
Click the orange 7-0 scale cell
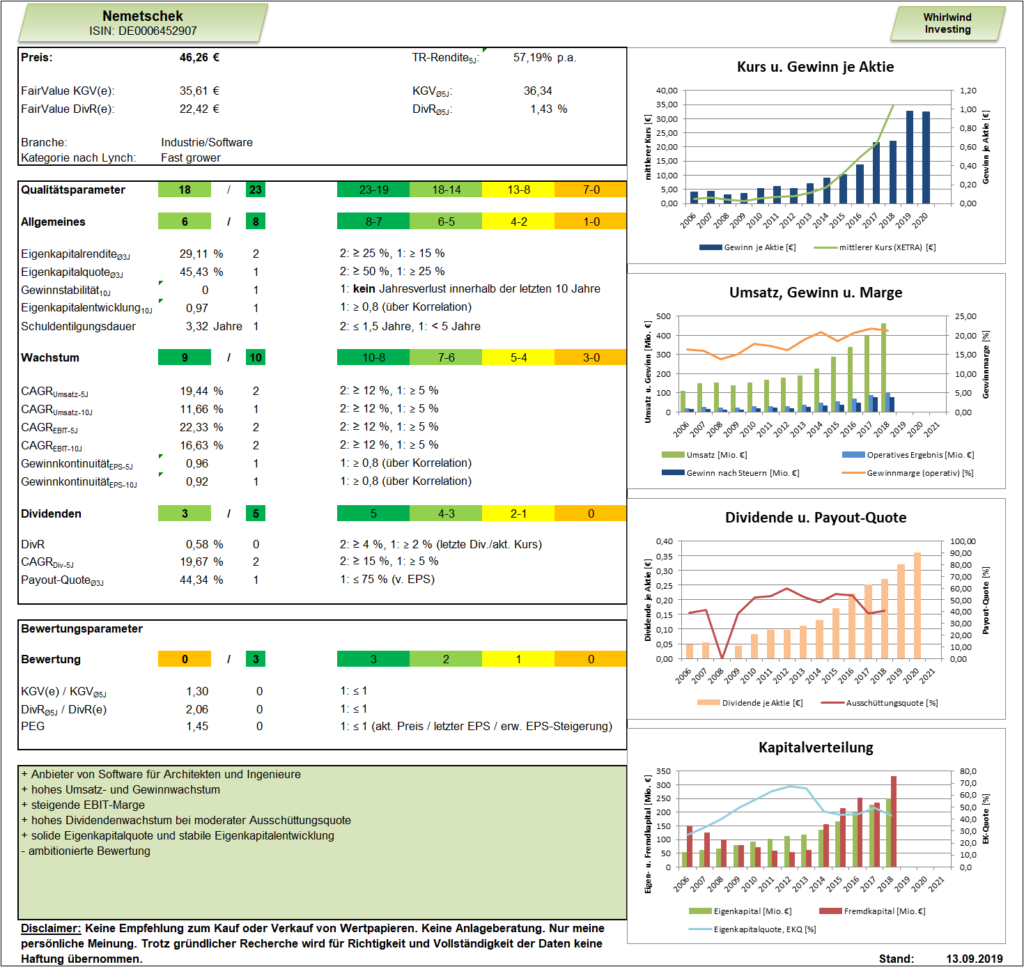[x=590, y=190]
